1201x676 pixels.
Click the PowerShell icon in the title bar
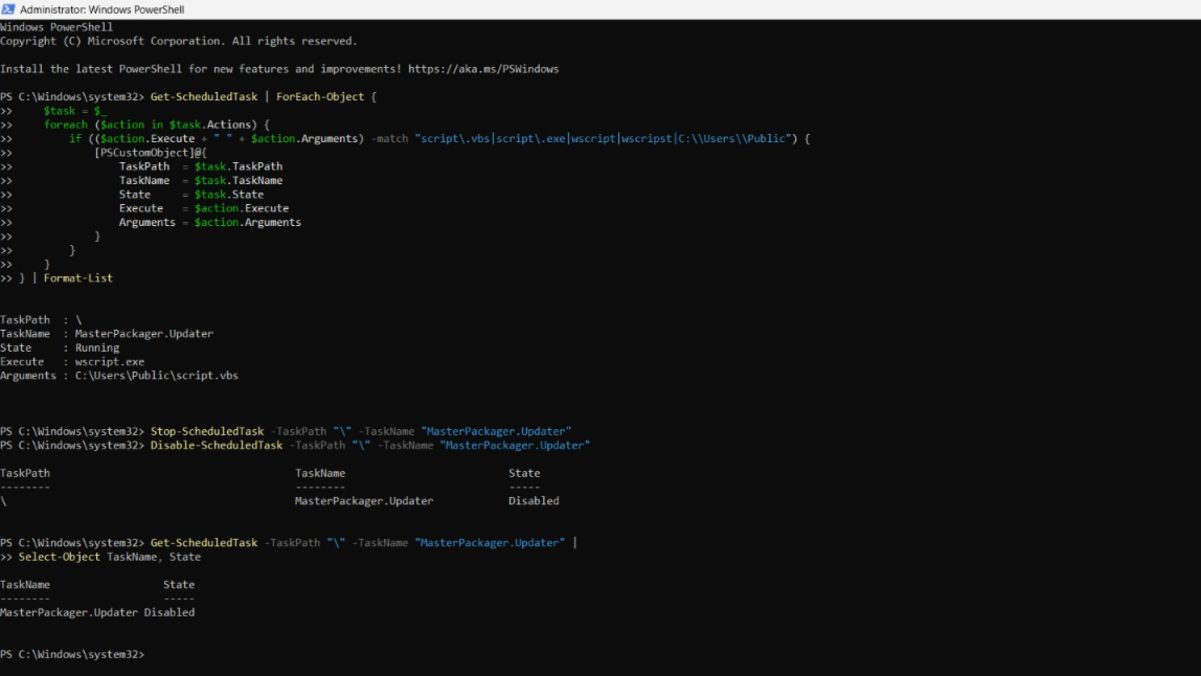[8, 9]
